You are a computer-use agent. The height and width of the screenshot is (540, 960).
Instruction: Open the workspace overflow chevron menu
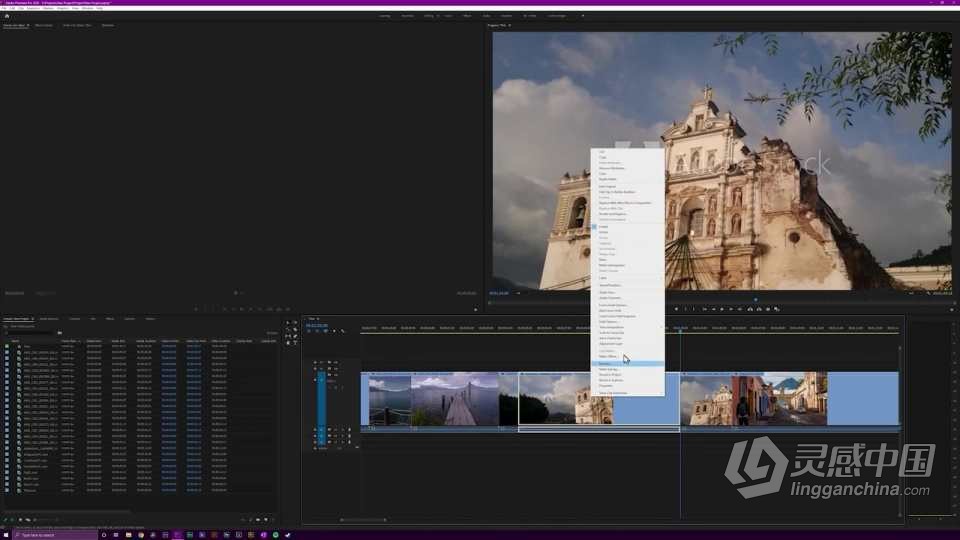582,16
